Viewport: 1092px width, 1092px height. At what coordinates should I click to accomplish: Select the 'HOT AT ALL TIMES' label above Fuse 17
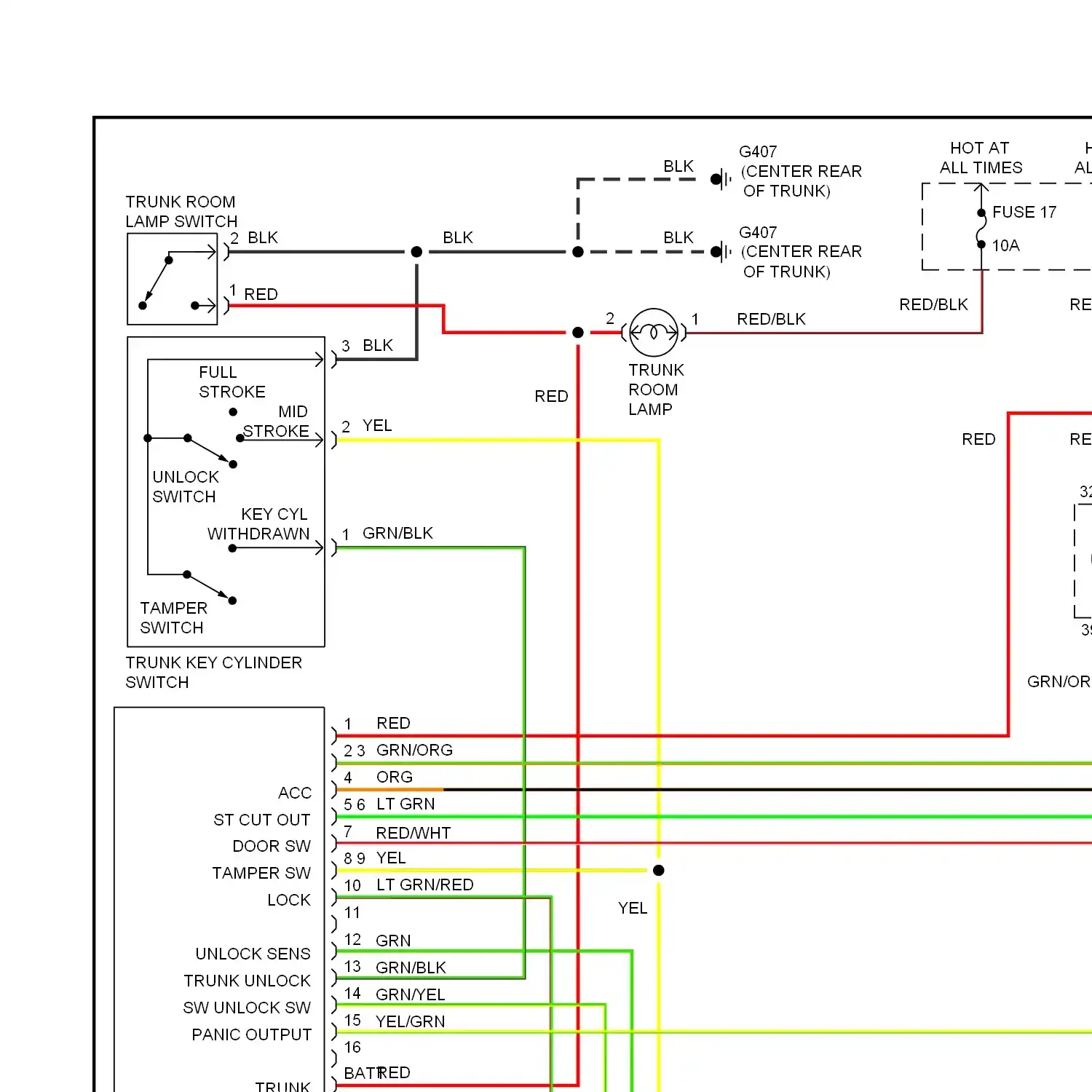tap(981, 158)
